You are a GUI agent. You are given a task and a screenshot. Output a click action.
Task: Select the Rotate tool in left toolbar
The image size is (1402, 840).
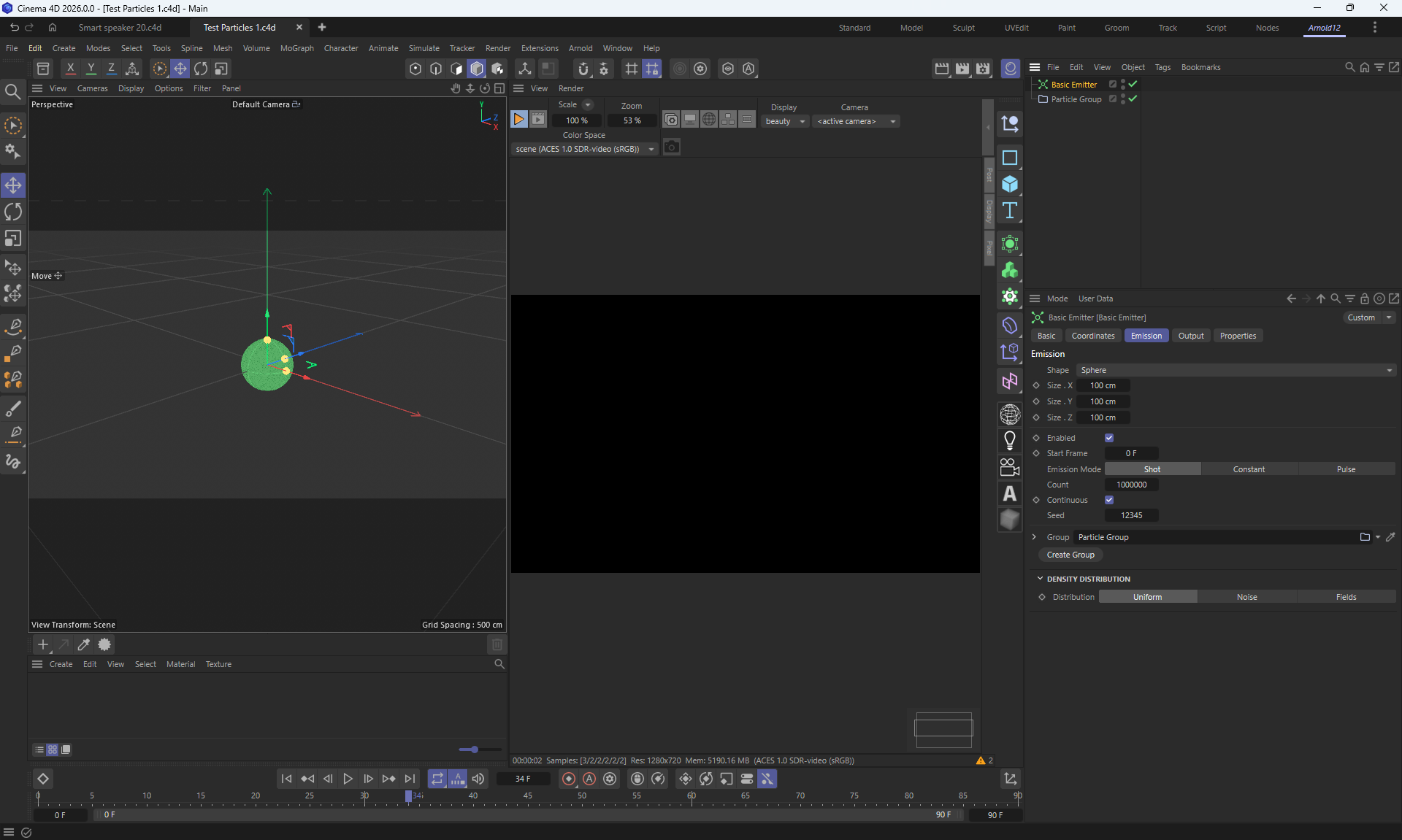tap(13, 212)
